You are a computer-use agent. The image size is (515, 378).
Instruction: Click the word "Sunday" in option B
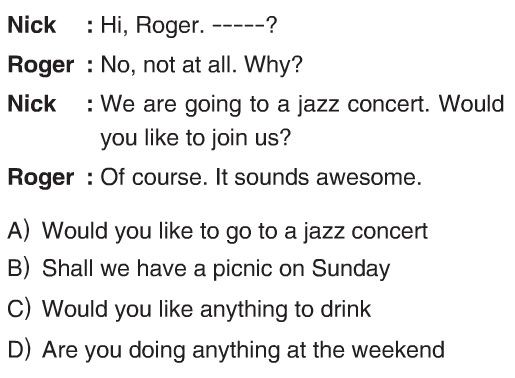click(351, 269)
